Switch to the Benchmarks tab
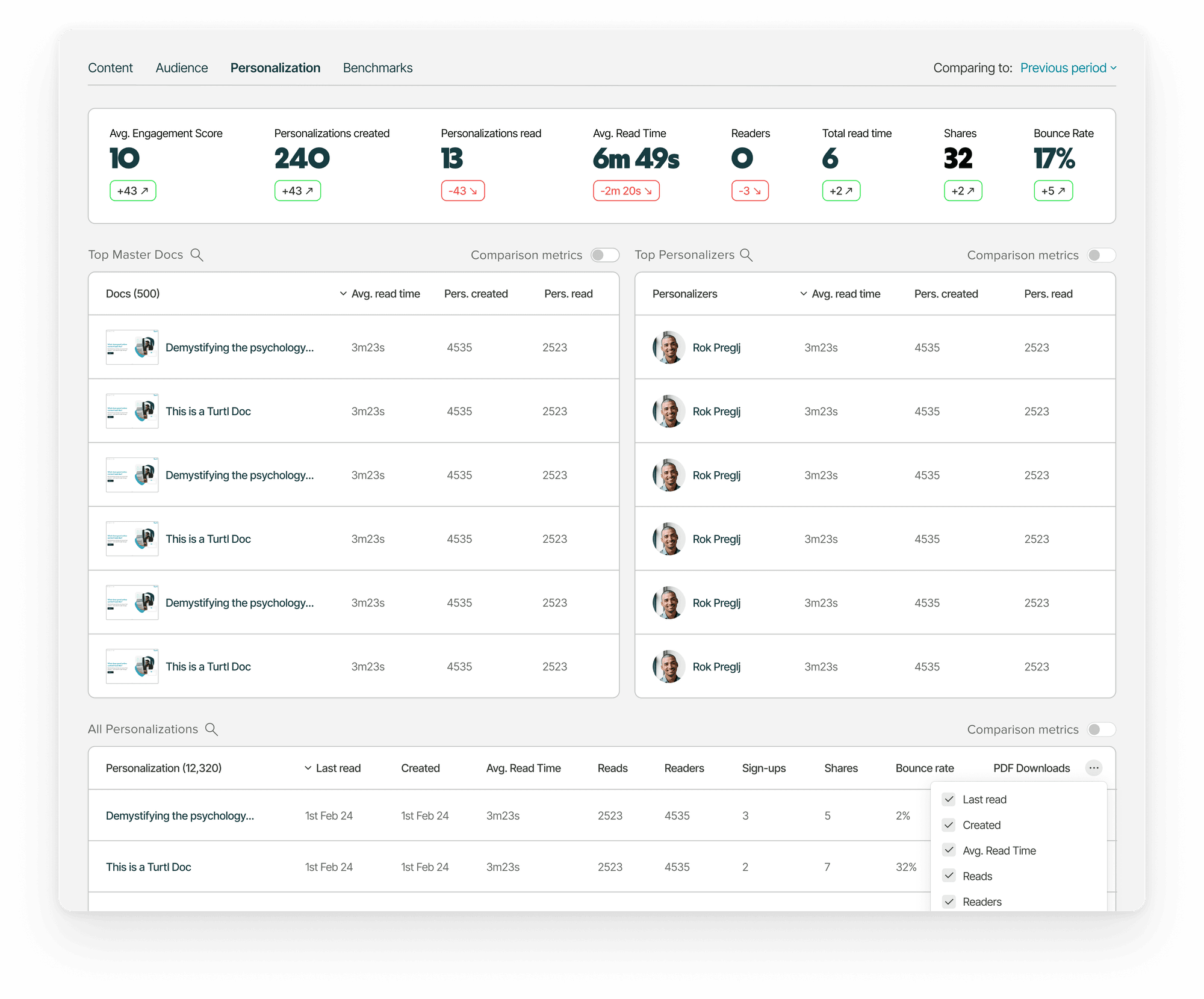Screen dimensions: 1204x999 click(x=377, y=68)
